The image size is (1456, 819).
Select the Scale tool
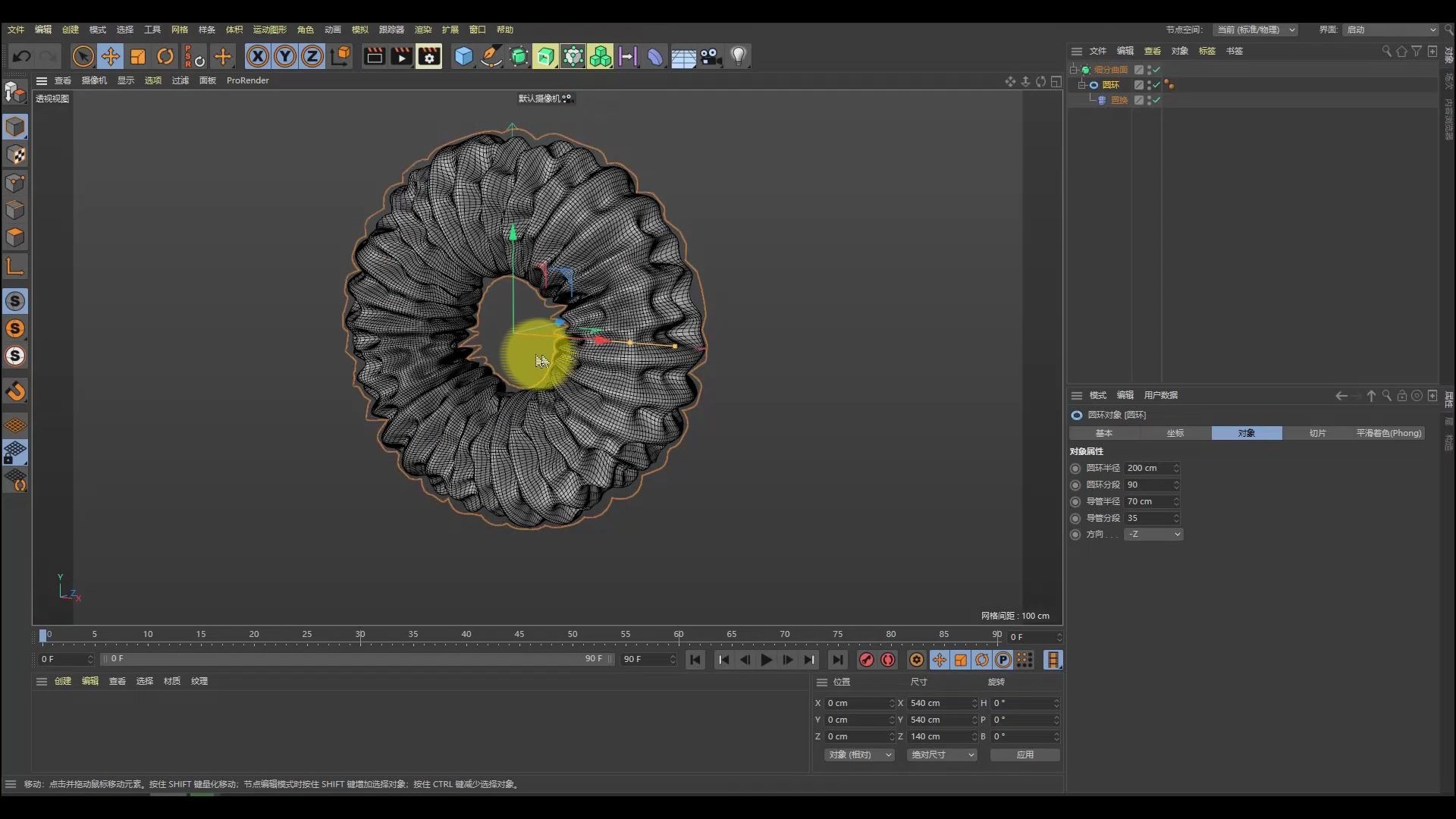point(137,56)
